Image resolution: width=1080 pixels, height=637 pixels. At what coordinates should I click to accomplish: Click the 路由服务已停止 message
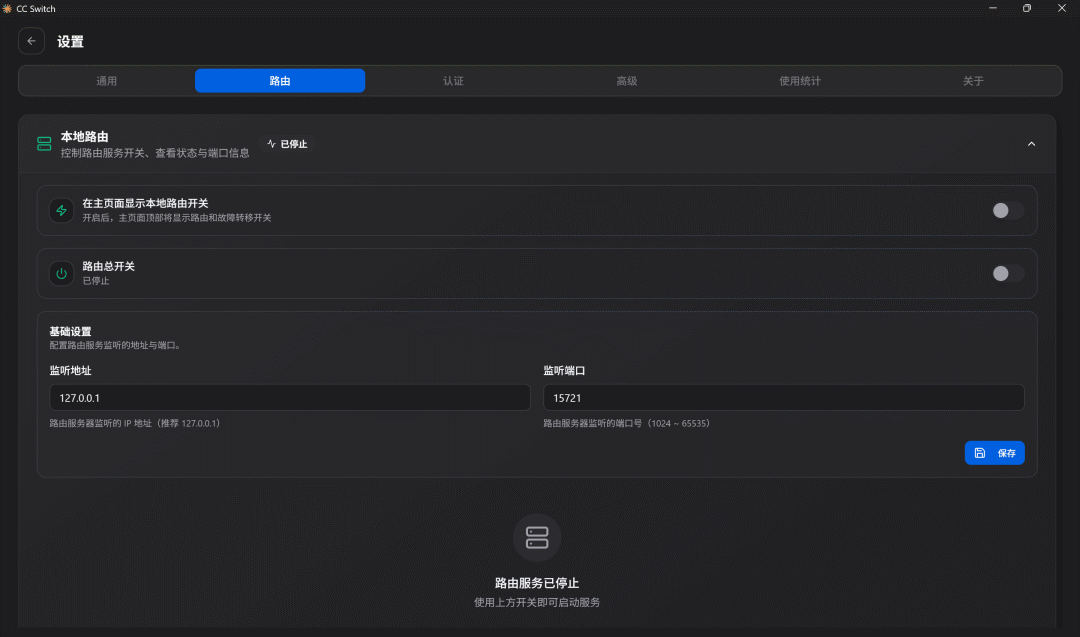(537, 583)
